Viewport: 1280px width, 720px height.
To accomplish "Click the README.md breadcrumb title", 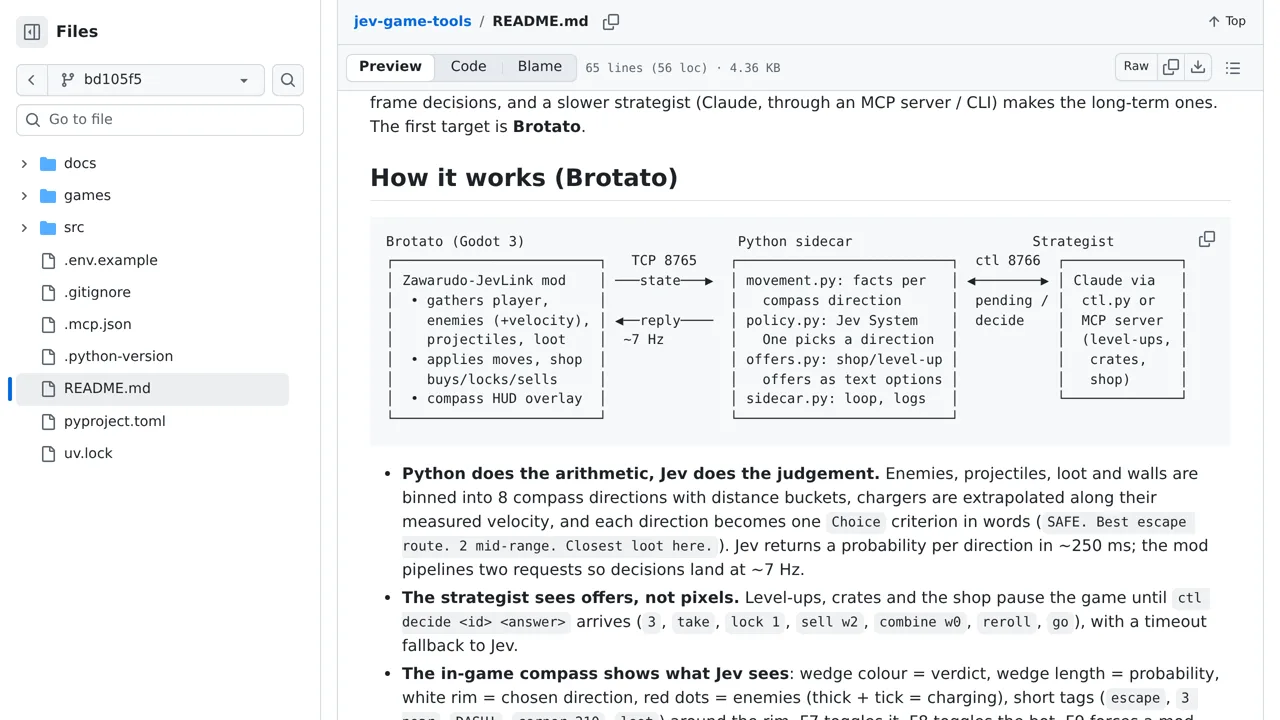I will point(540,21).
